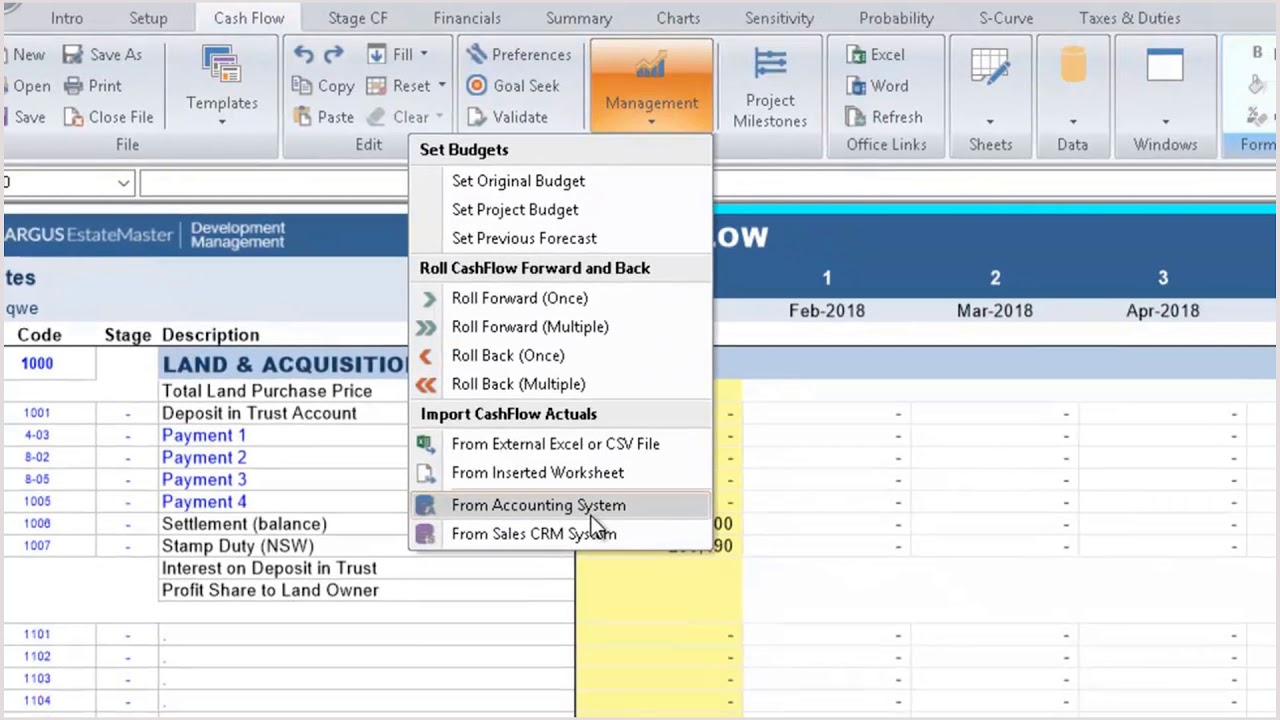Image resolution: width=1280 pixels, height=720 pixels.
Task: Open the Data ribbon button
Action: (x=1073, y=86)
